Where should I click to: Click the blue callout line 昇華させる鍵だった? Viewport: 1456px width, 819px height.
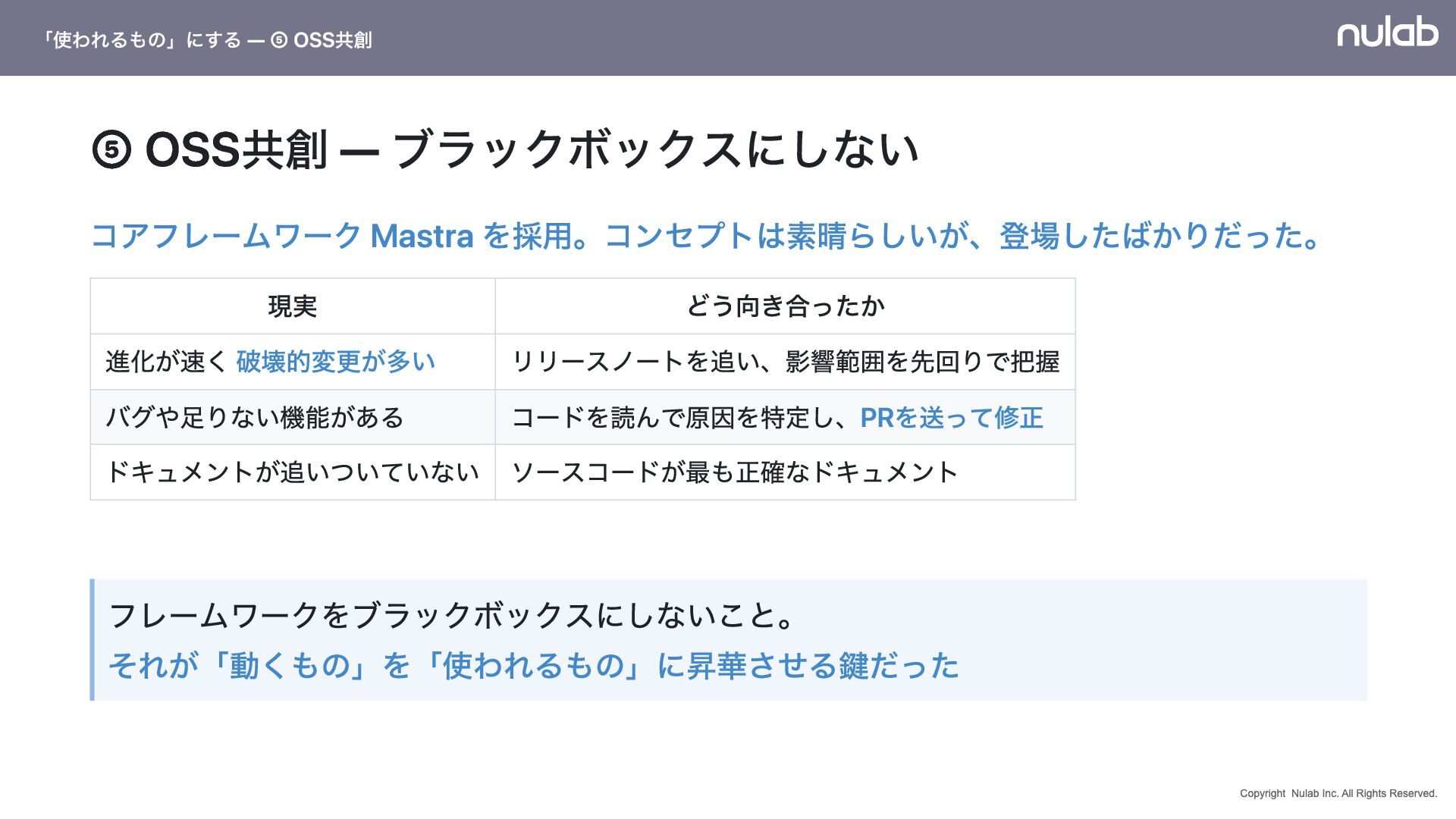[x=533, y=666]
